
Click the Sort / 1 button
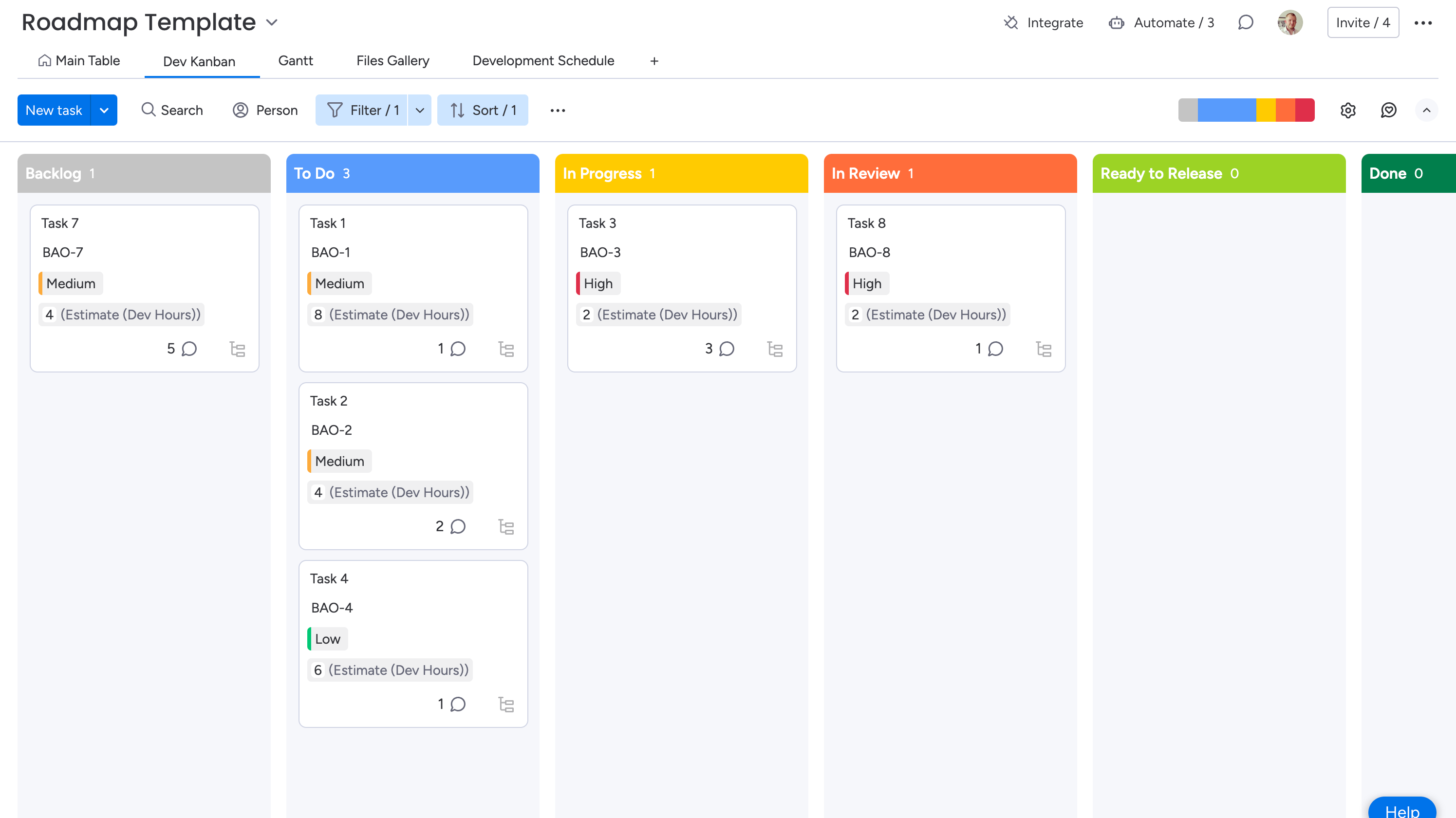[483, 110]
